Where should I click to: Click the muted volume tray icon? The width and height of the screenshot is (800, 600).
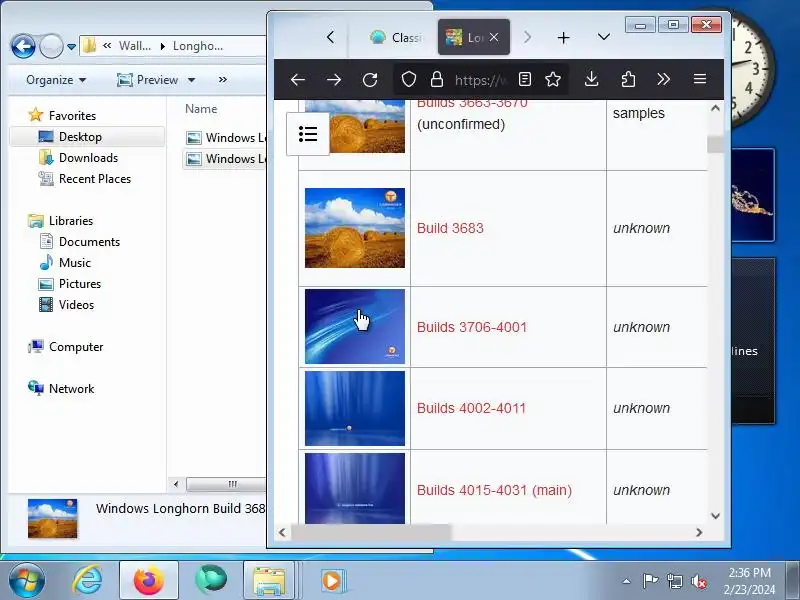[698, 581]
